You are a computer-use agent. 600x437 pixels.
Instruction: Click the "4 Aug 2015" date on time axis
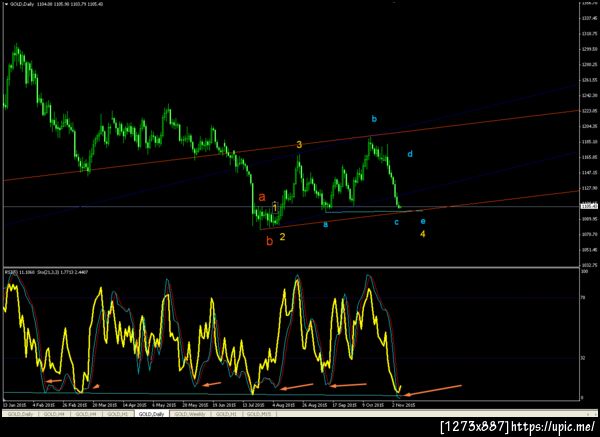pos(284,405)
